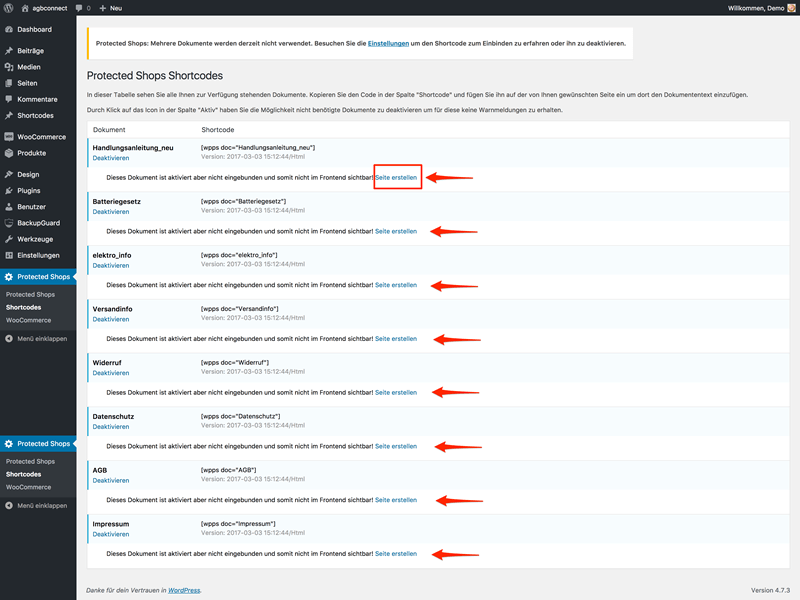Click the Medien media icon in sidebar
800x600 pixels.
point(9,67)
